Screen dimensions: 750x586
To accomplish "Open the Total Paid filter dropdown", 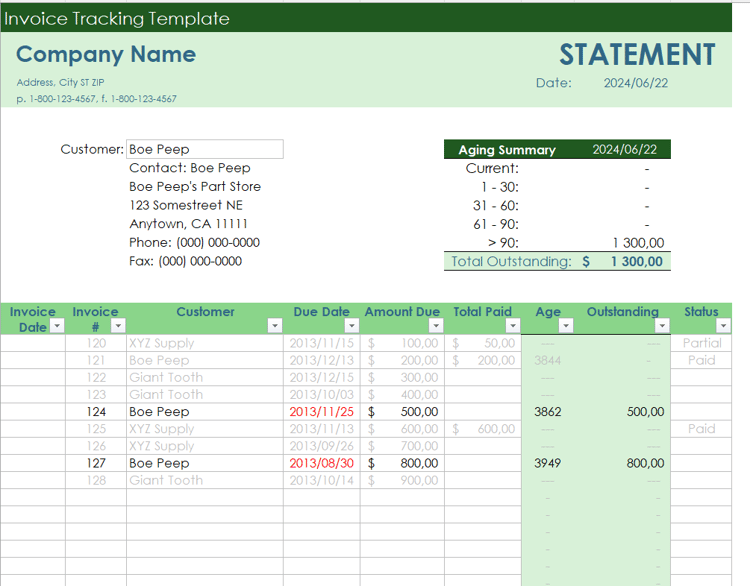I will point(513,326).
